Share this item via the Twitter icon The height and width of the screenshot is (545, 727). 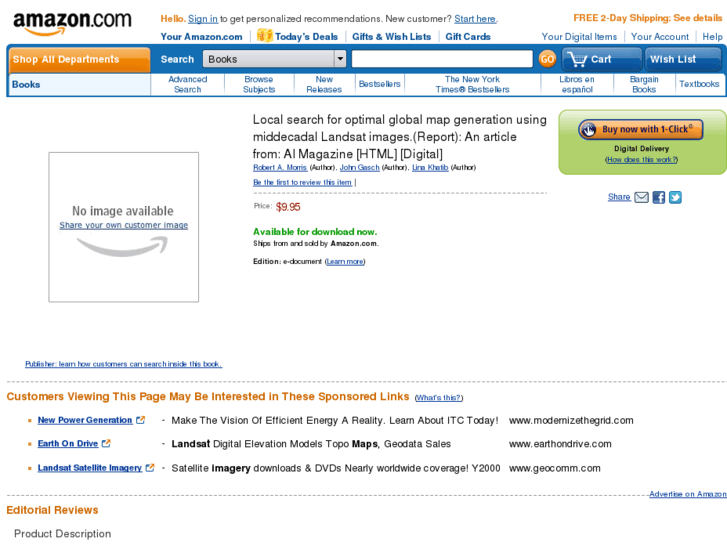pos(675,198)
